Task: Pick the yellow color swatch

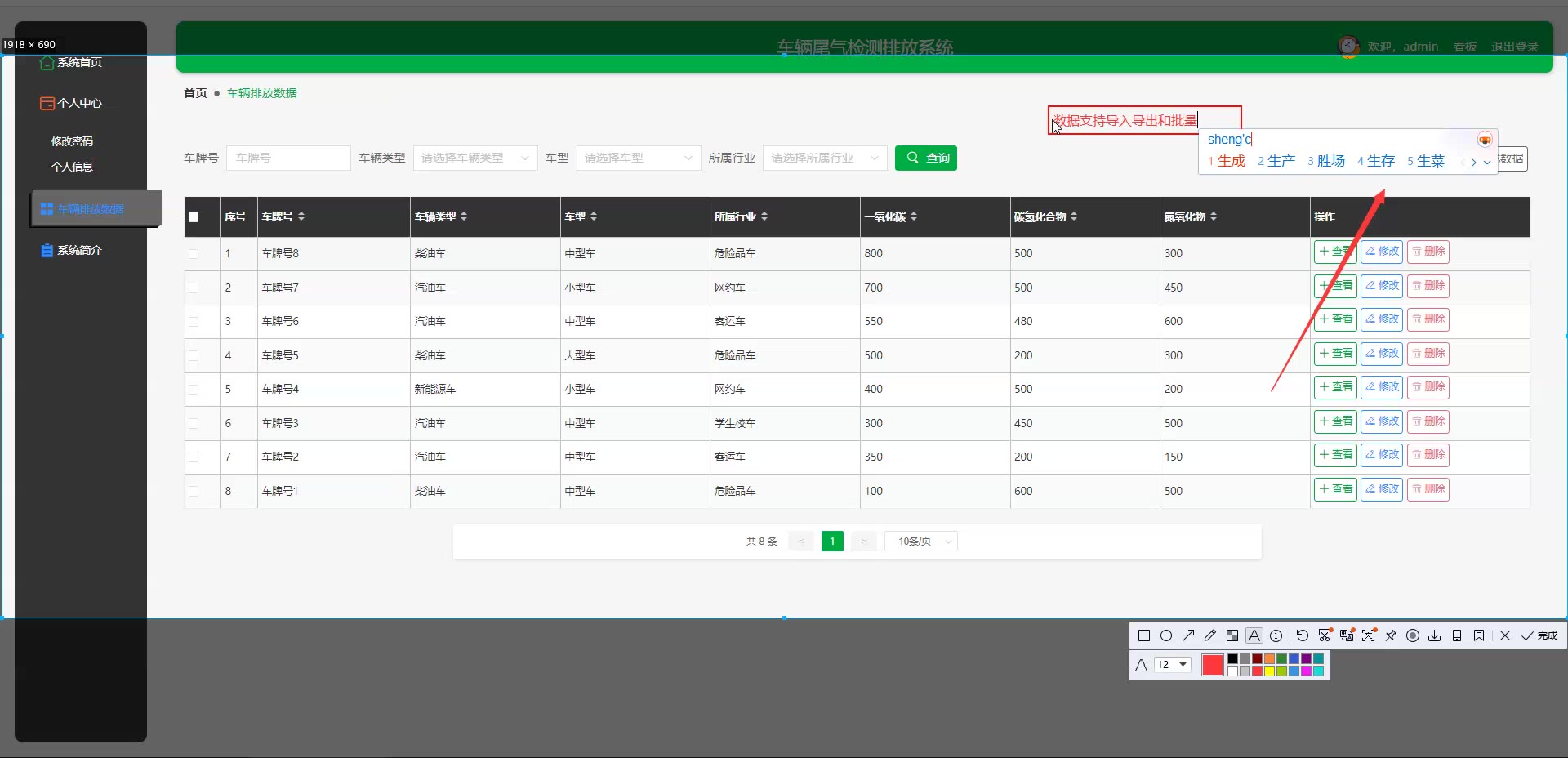Action: (1269, 671)
